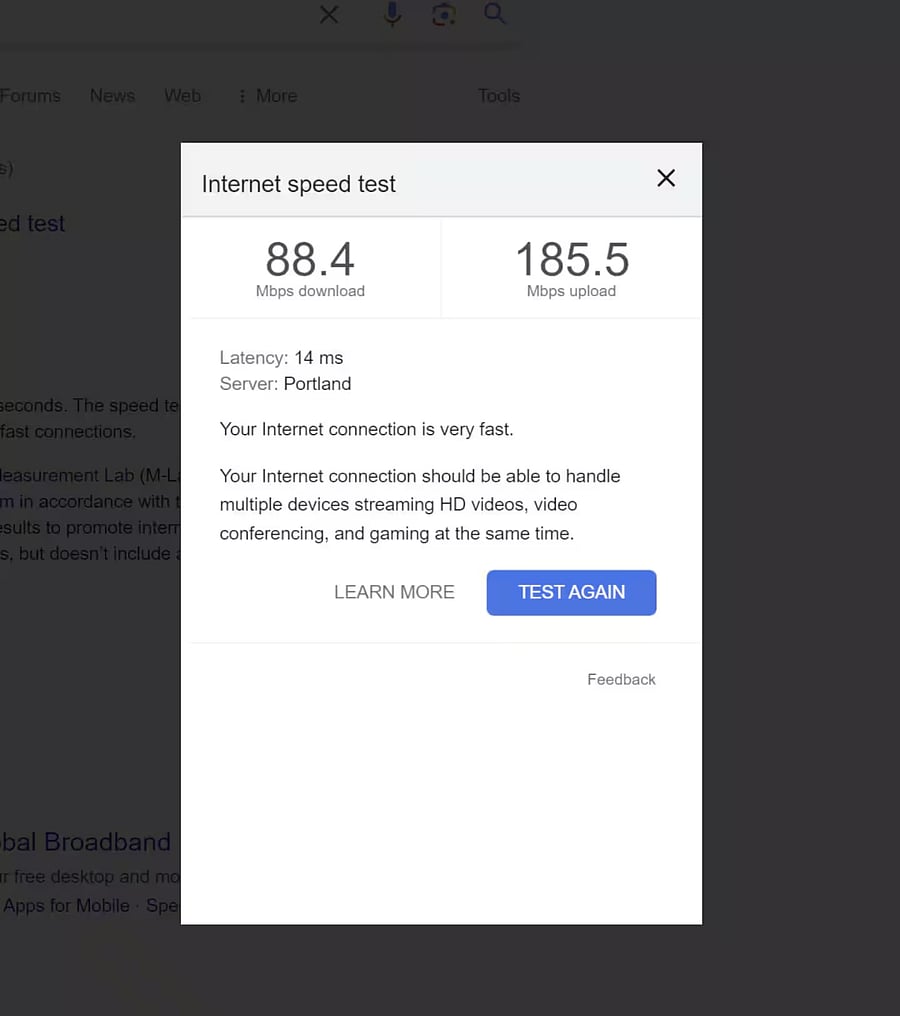Click the TEST AGAIN button

tap(571, 593)
